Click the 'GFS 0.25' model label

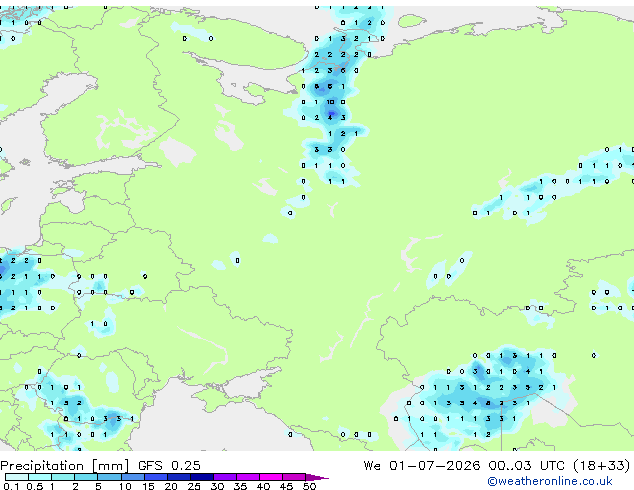point(169,466)
